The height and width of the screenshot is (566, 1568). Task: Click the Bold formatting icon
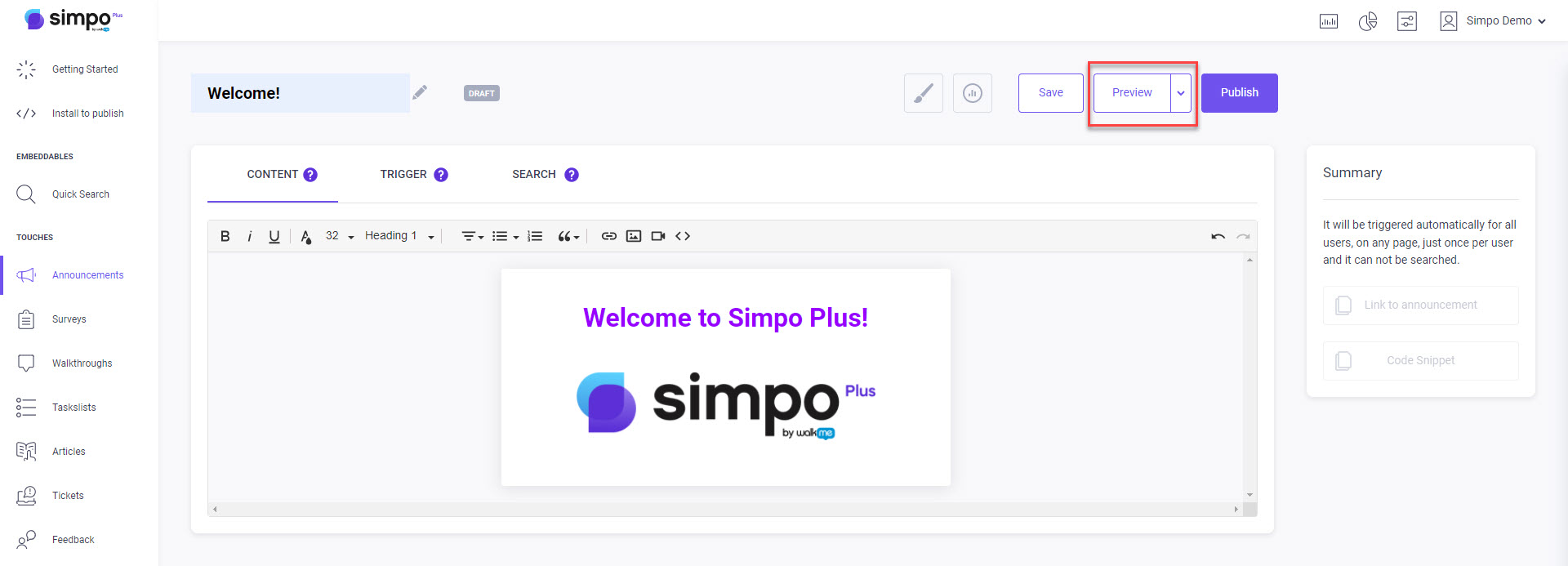pos(225,236)
